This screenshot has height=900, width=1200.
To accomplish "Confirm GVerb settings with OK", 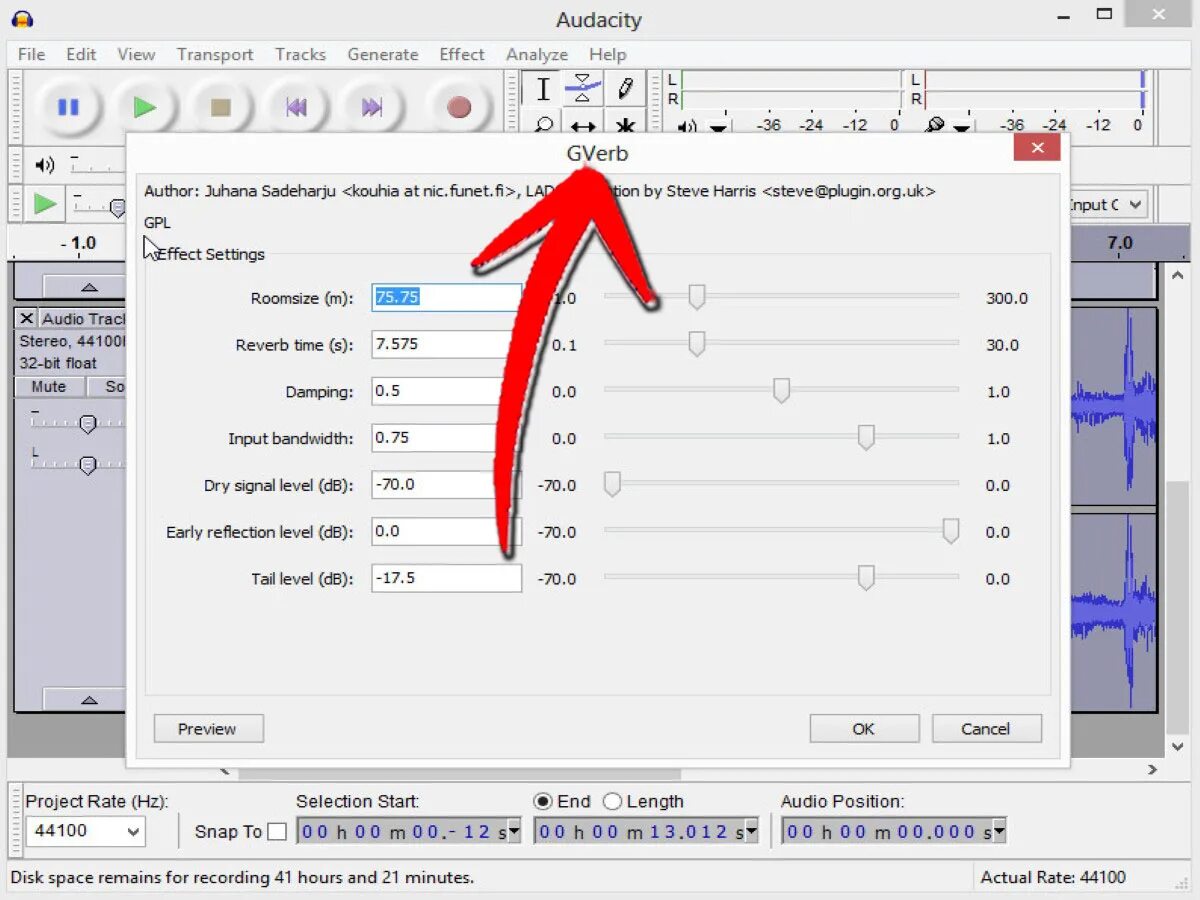I will [x=864, y=728].
